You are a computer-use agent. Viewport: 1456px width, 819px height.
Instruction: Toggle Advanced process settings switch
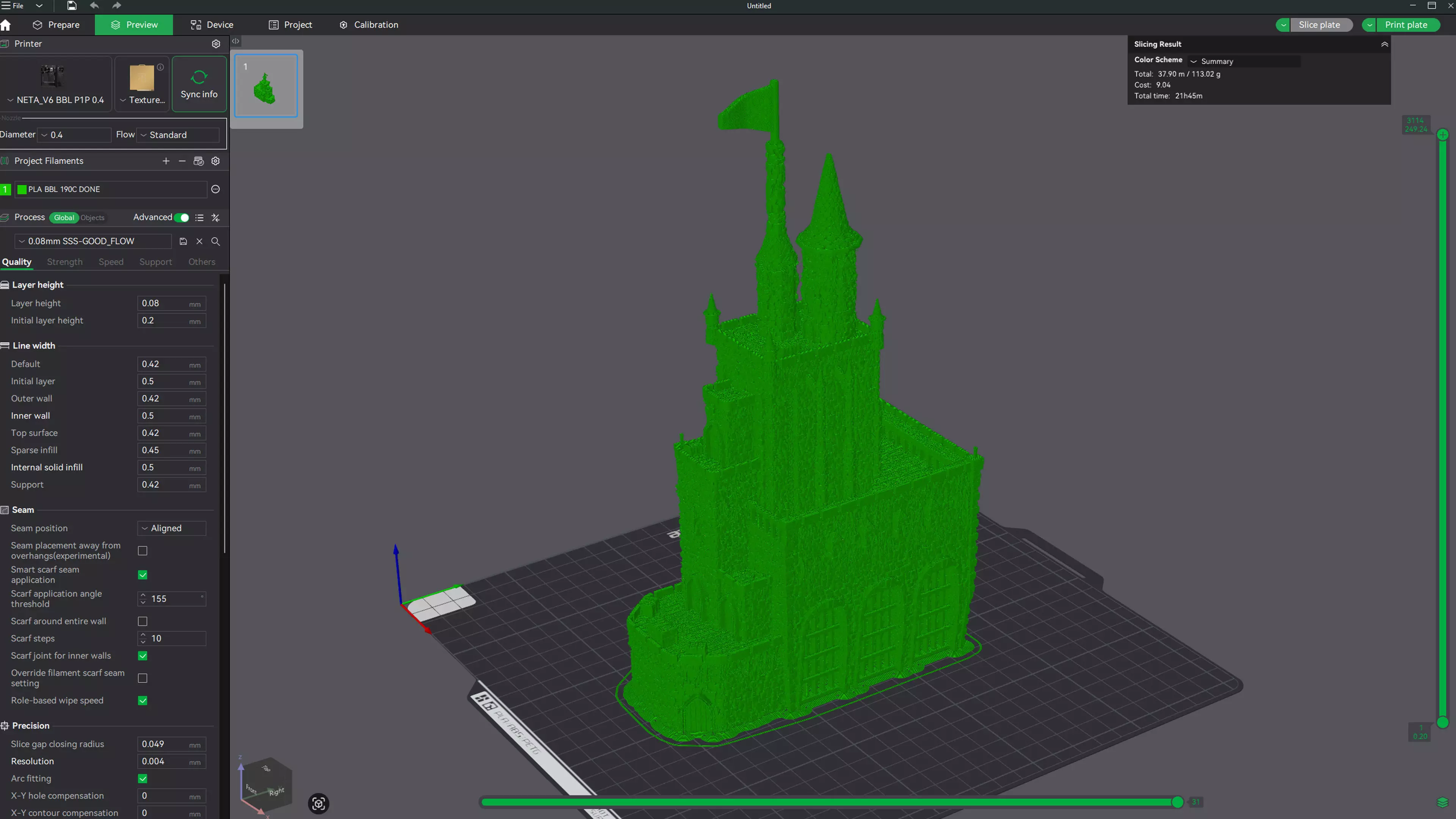[x=182, y=218]
